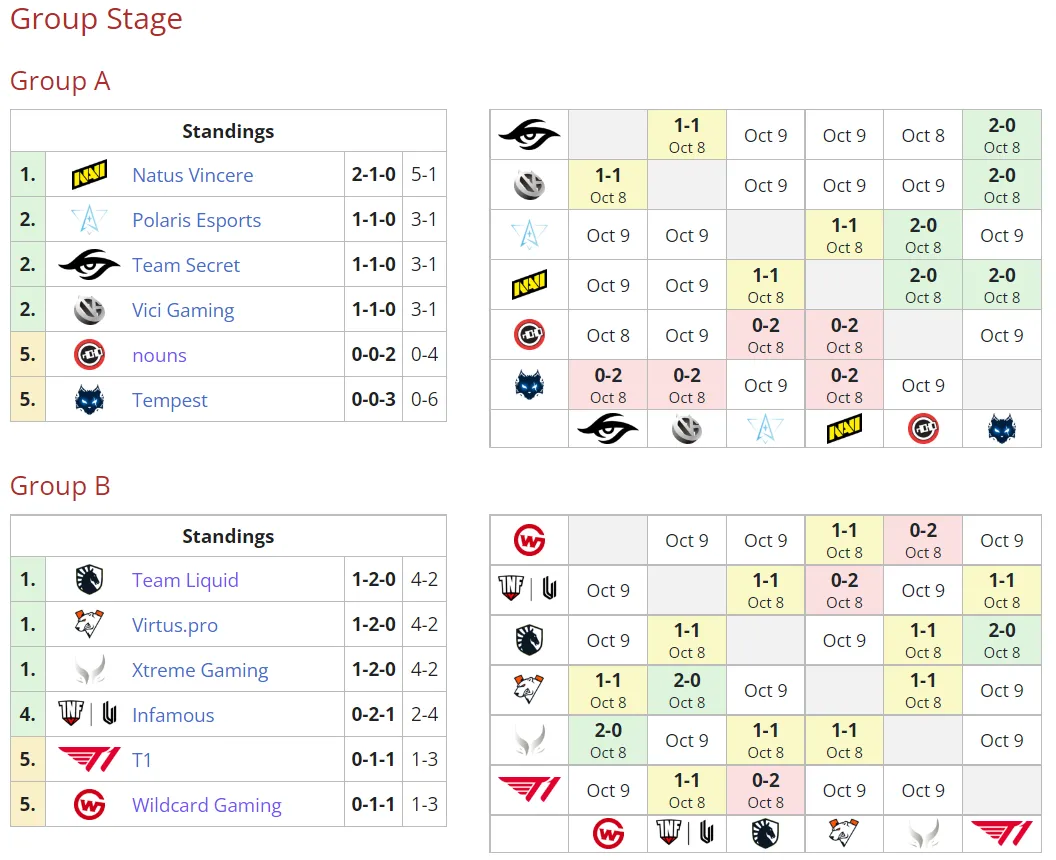Click Polaris Esports logo in Group A standings

89,220
